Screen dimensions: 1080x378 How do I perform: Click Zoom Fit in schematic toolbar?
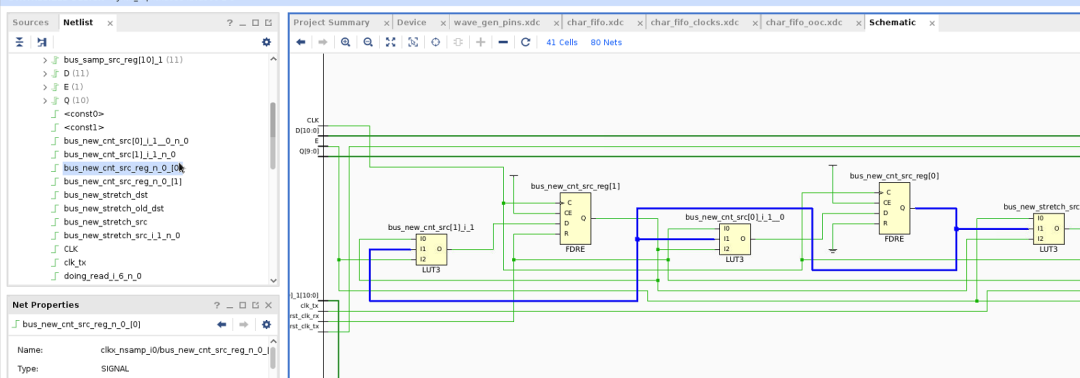pyautogui.click(x=391, y=42)
